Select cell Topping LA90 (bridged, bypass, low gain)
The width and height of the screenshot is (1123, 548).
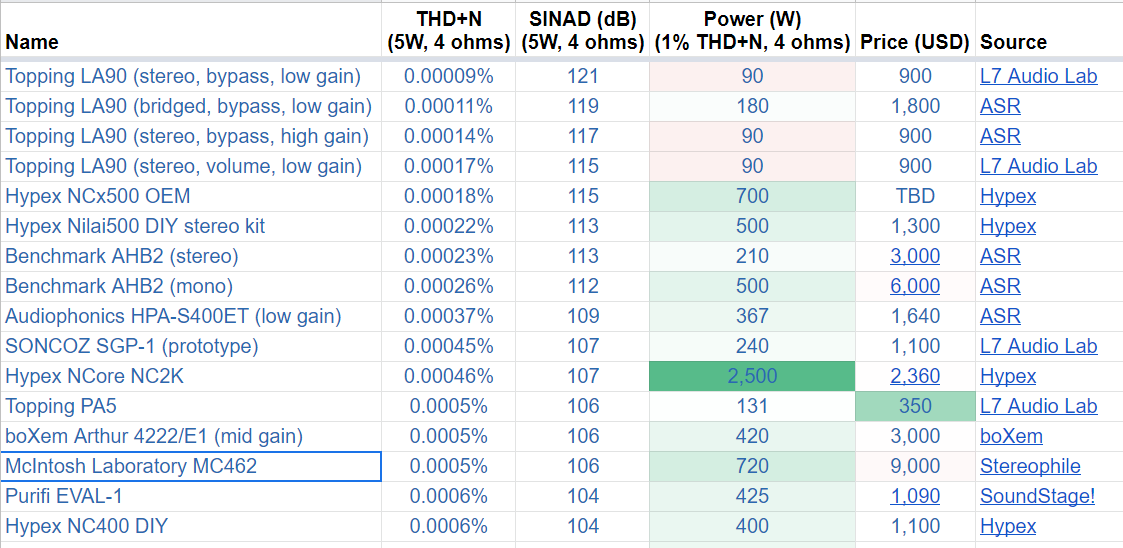pos(191,106)
